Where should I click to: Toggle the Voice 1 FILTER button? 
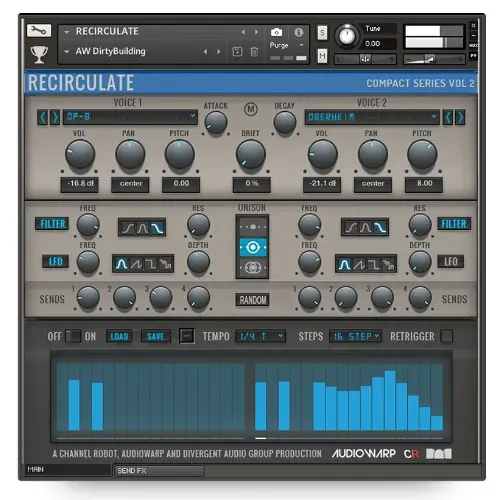coord(52,224)
